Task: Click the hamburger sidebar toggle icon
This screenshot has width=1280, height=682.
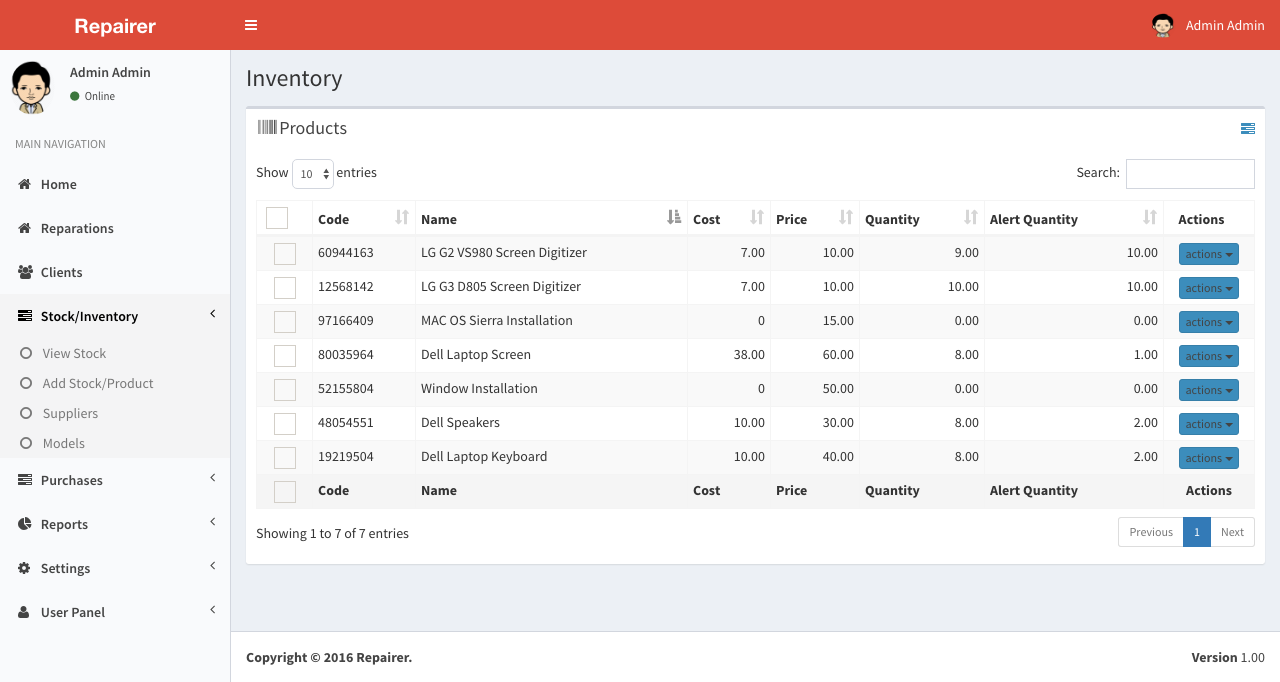Action: (251, 25)
